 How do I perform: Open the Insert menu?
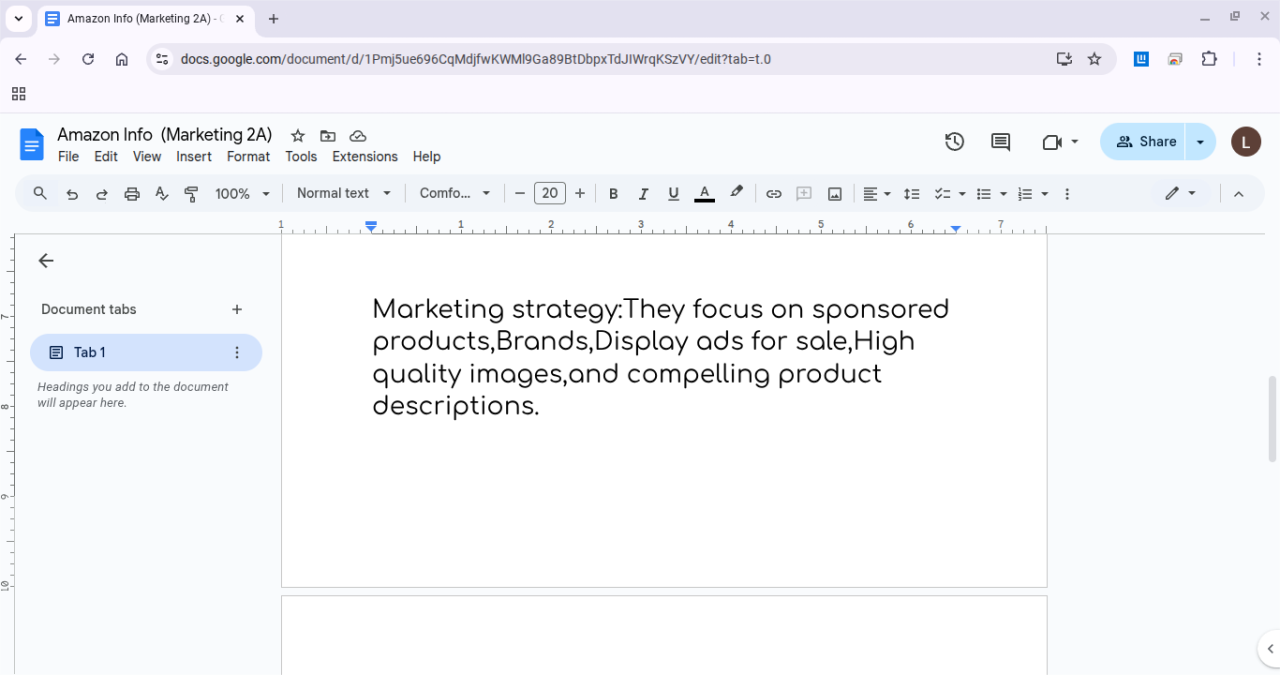(194, 157)
